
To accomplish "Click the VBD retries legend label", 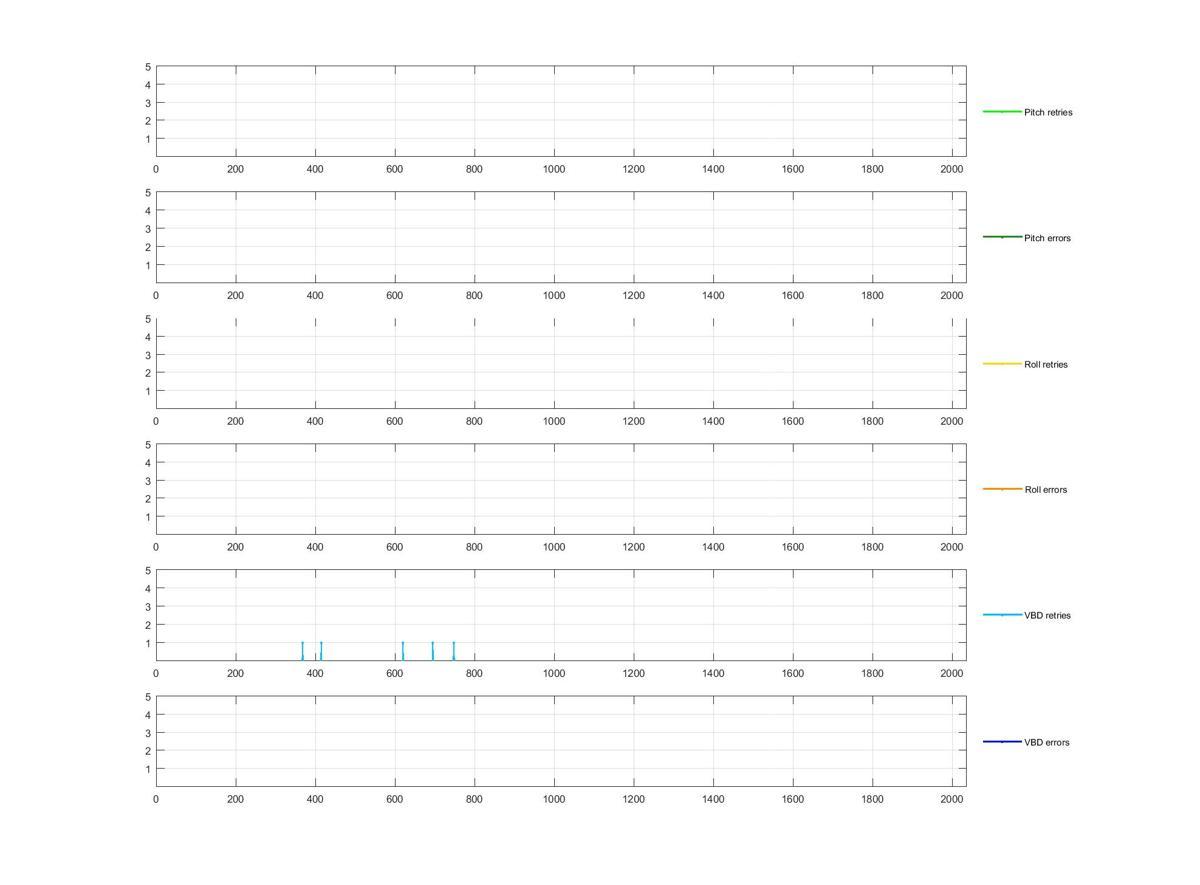I will coord(1047,615).
